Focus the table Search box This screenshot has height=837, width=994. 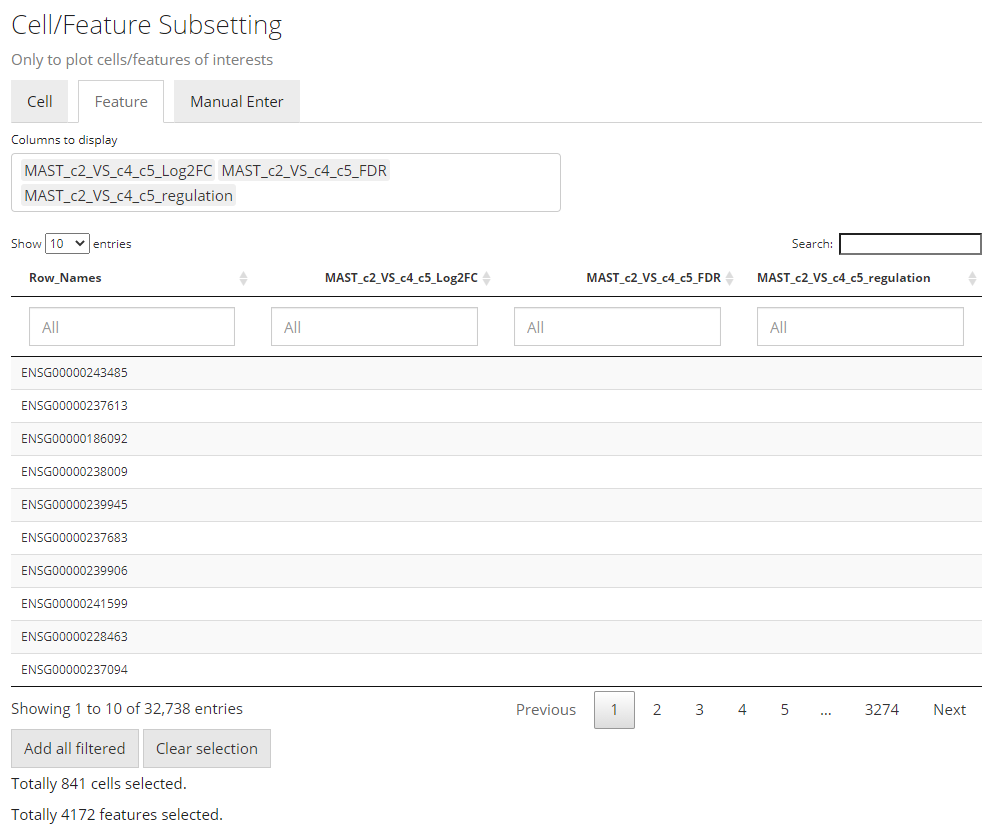coord(909,244)
